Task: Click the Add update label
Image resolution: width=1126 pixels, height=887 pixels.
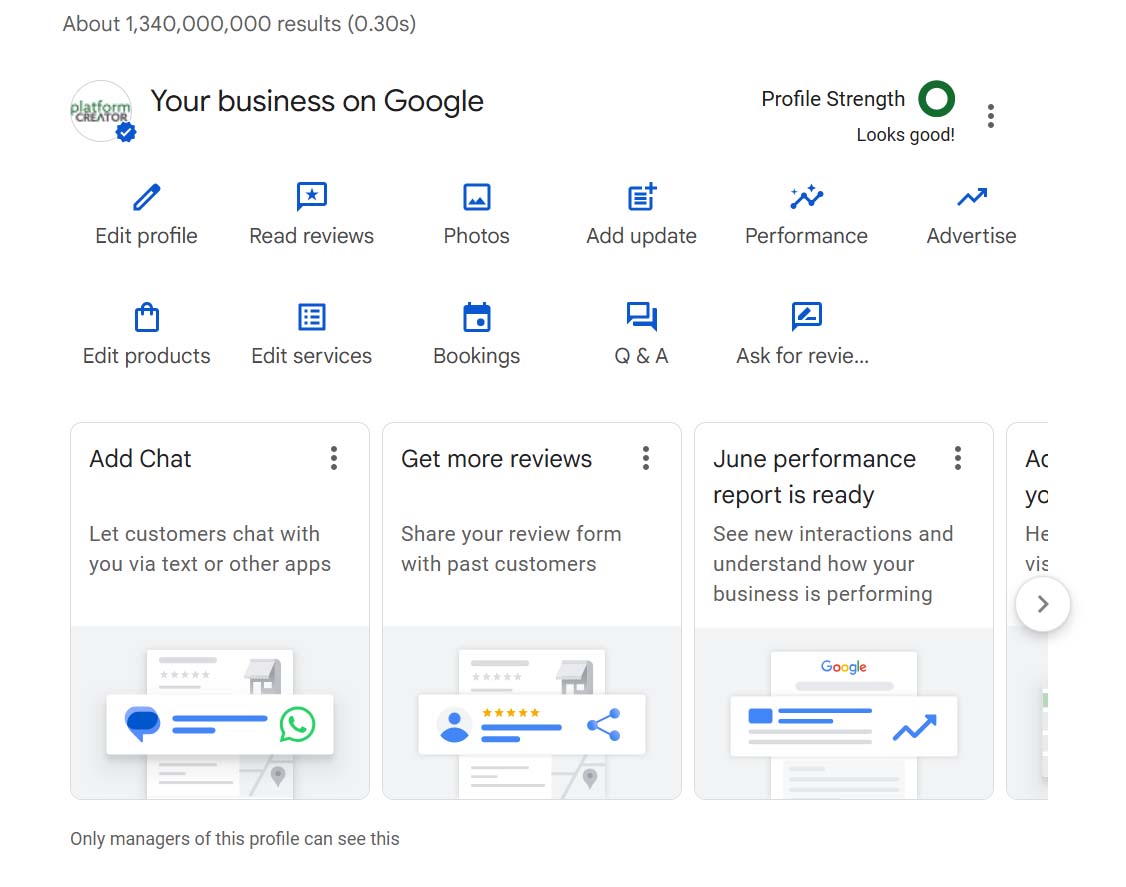Action: (641, 236)
